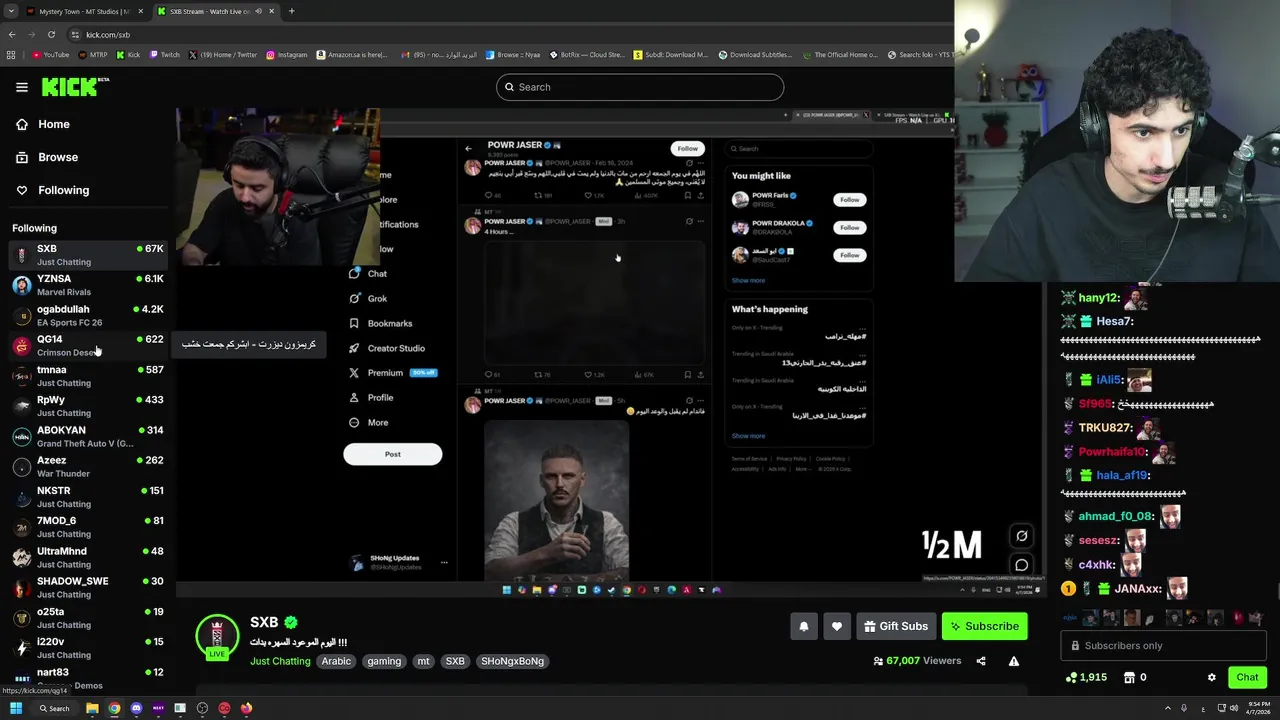Click the SXB channel avatar with LIVE badge

coord(217,638)
